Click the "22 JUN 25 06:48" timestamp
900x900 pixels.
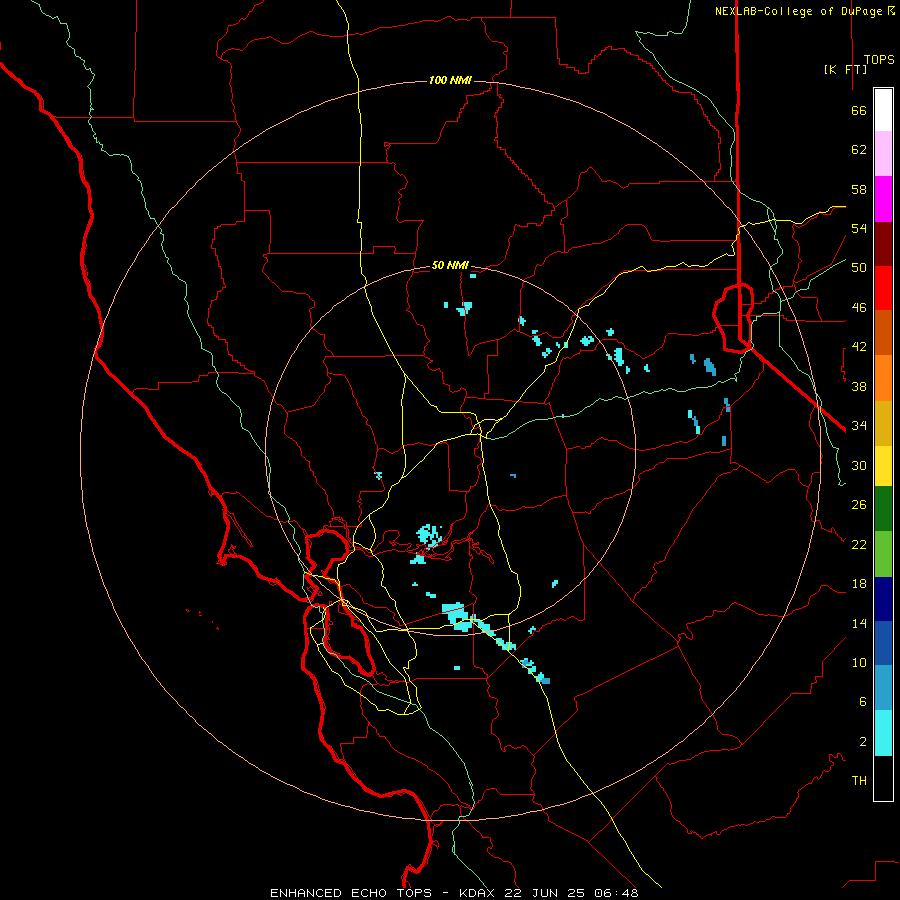[x=572, y=893]
